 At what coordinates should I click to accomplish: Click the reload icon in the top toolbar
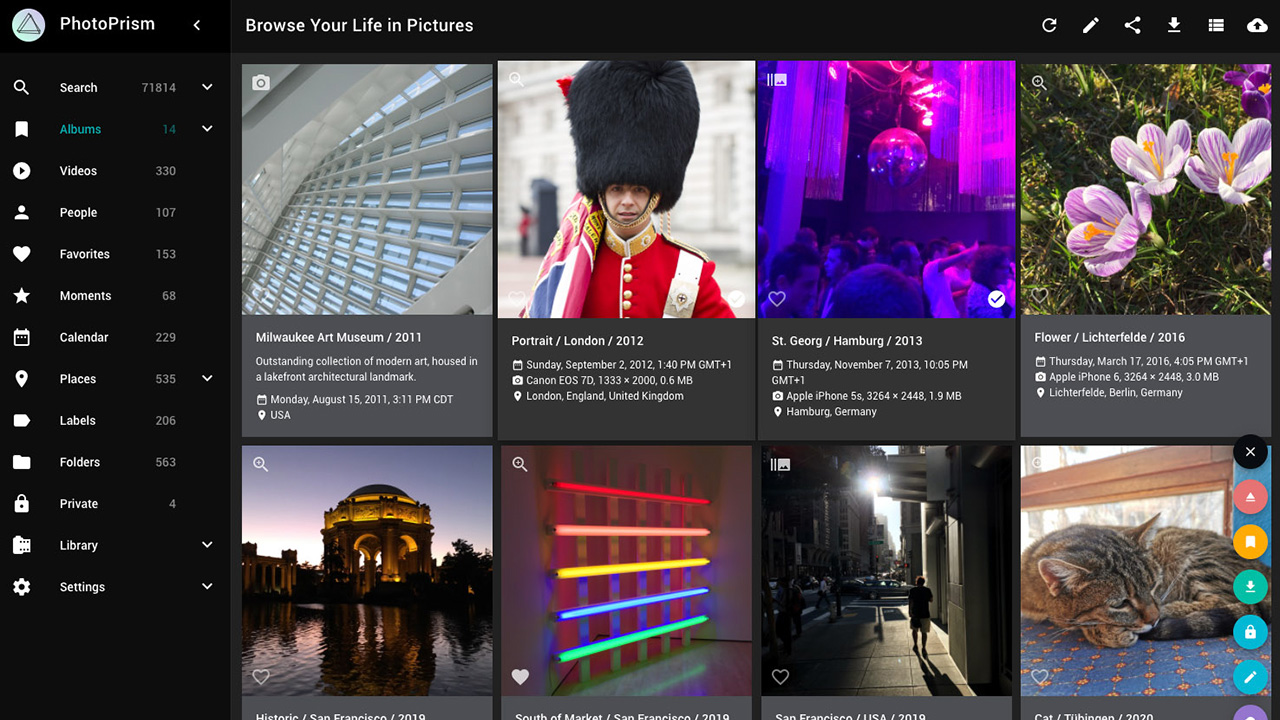(1049, 26)
